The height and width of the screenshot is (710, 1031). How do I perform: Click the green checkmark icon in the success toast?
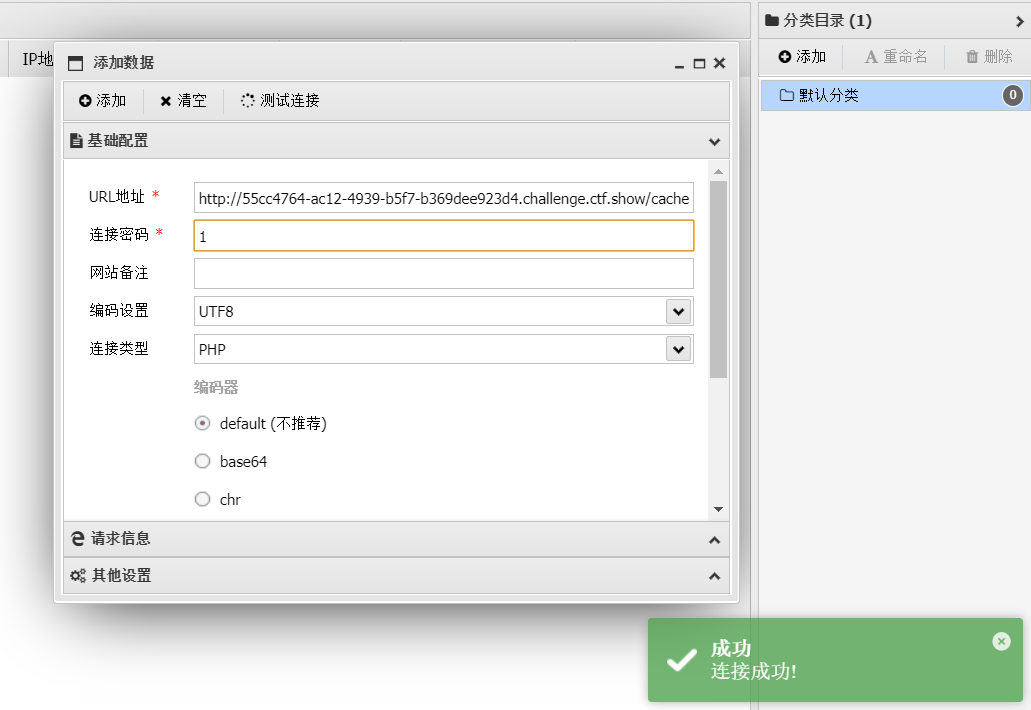(681, 659)
